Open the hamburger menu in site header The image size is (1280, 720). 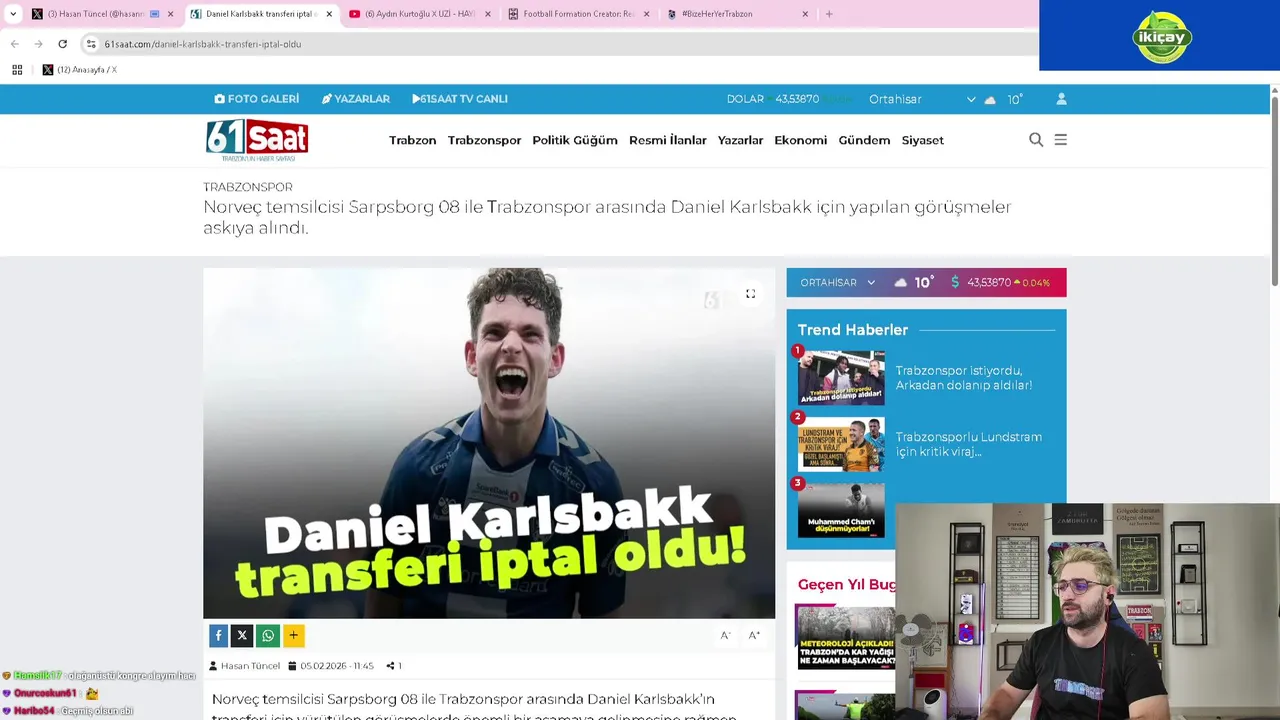[1061, 140]
